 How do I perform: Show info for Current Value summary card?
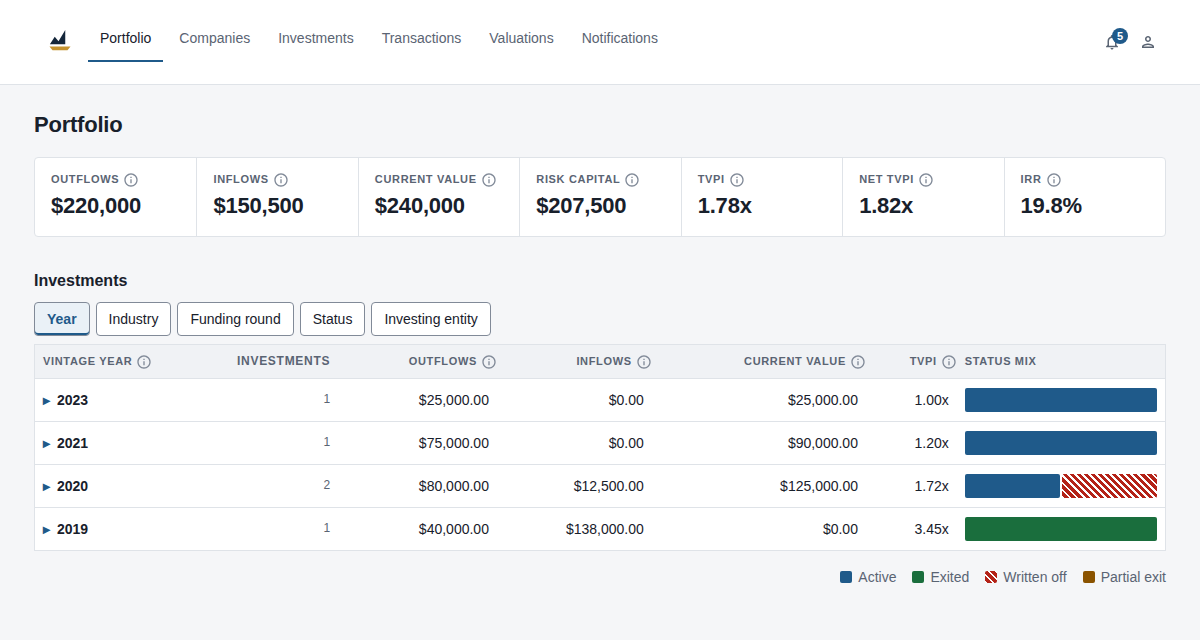click(489, 180)
